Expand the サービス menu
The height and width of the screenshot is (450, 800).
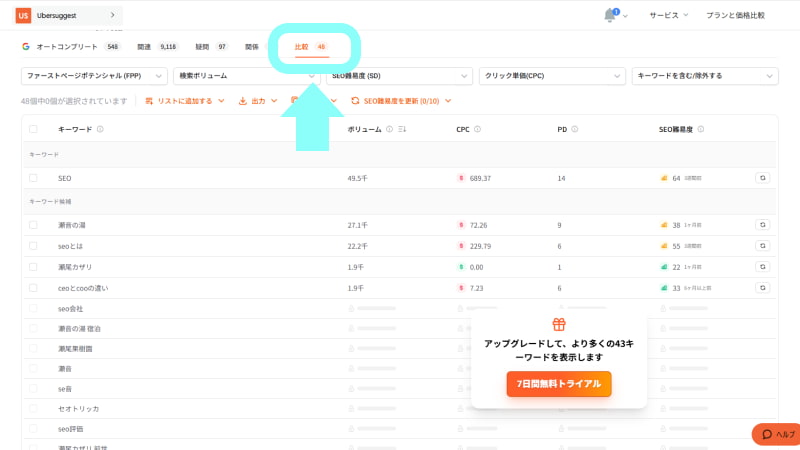coord(668,15)
